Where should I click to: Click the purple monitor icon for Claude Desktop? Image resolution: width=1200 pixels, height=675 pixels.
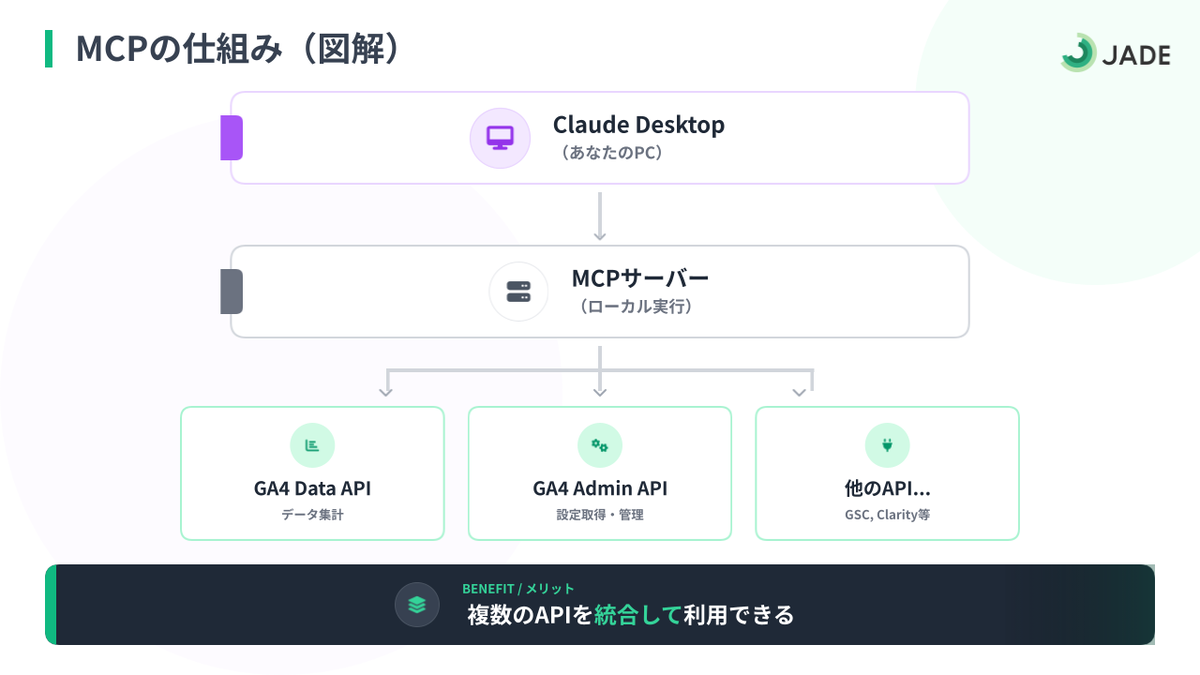point(500,138)
